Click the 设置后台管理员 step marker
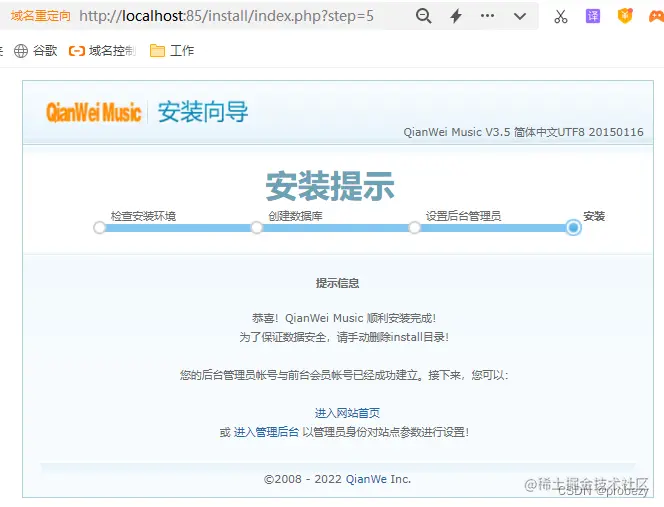The image size is (664, 507). click(415, 227)
